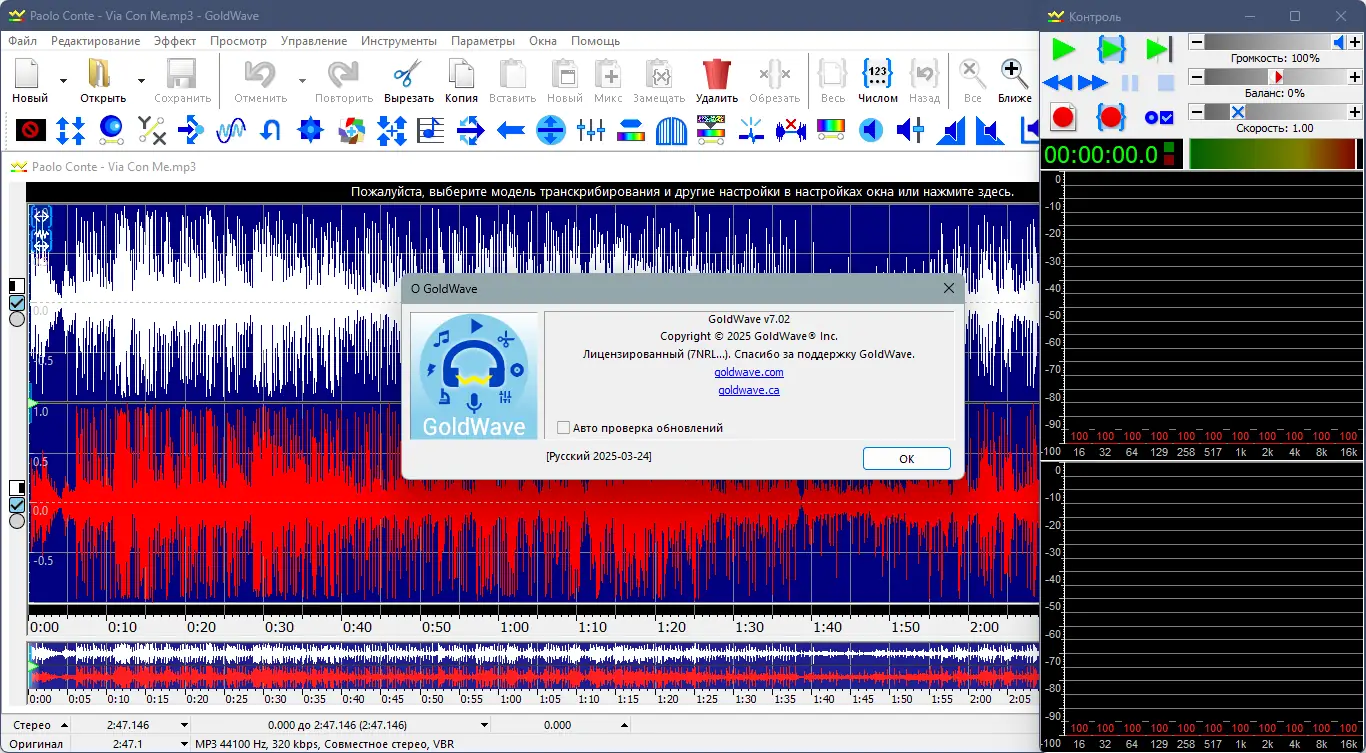Click the green Play button in Control panel
The width and height of the screenshot is (1366, 753).
[x=1063, y=49]
